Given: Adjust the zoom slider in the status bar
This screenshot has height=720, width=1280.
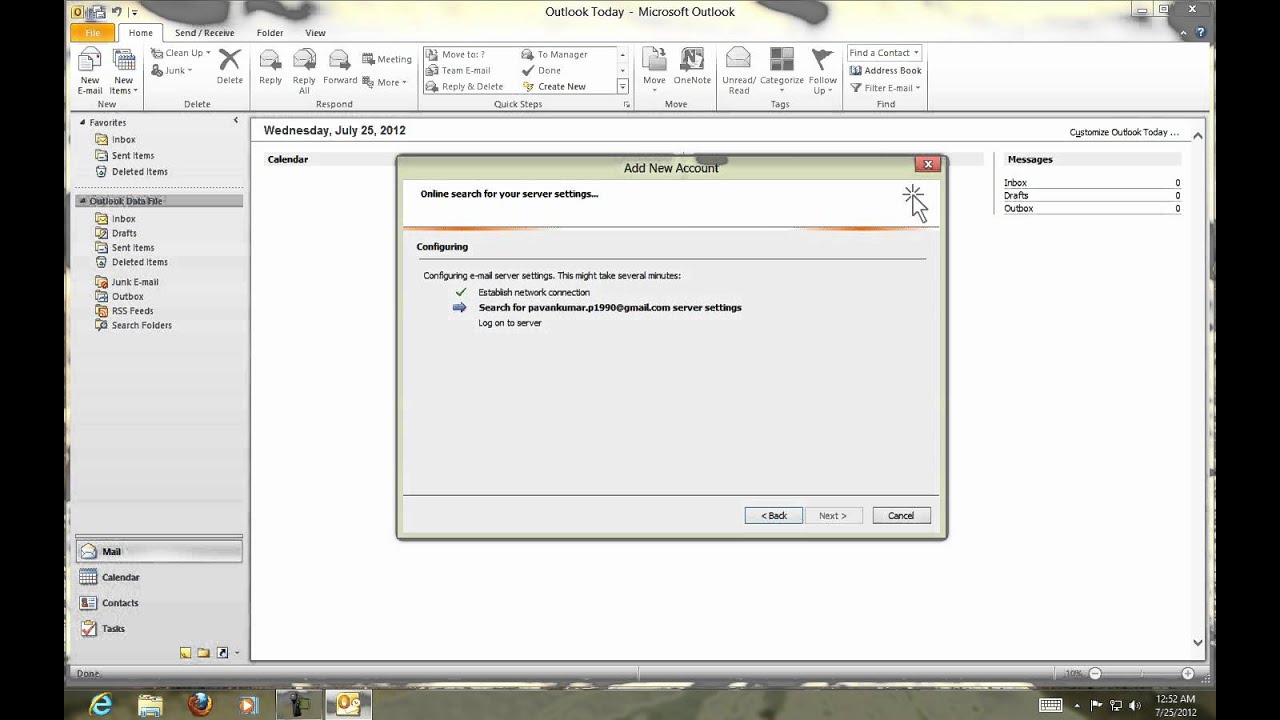Looking at the screenshot, I should pyautogui.click(x=1141, y=674).
